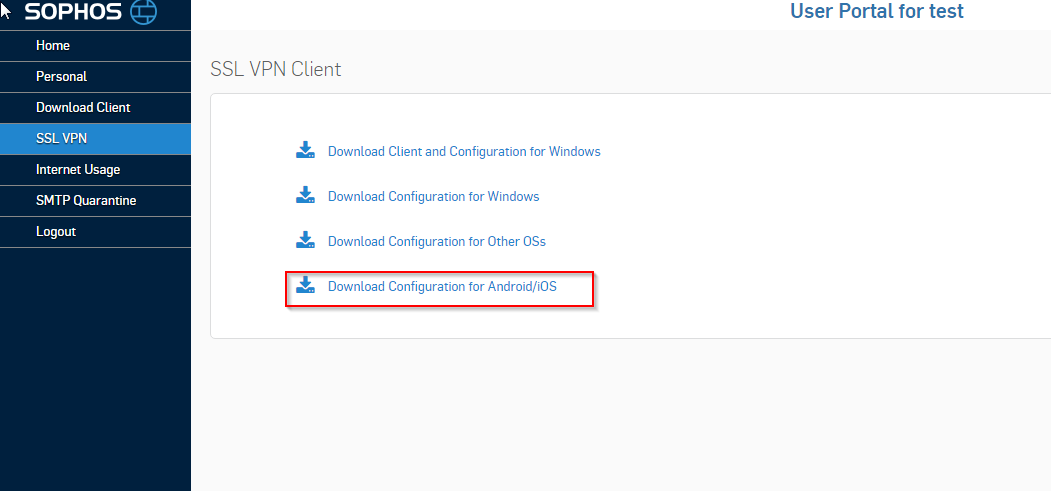Click Download Configuration for Other OSs link
Image resolution: width=1051 pixels, height=491 pixels.
click(x=436, y=242)
